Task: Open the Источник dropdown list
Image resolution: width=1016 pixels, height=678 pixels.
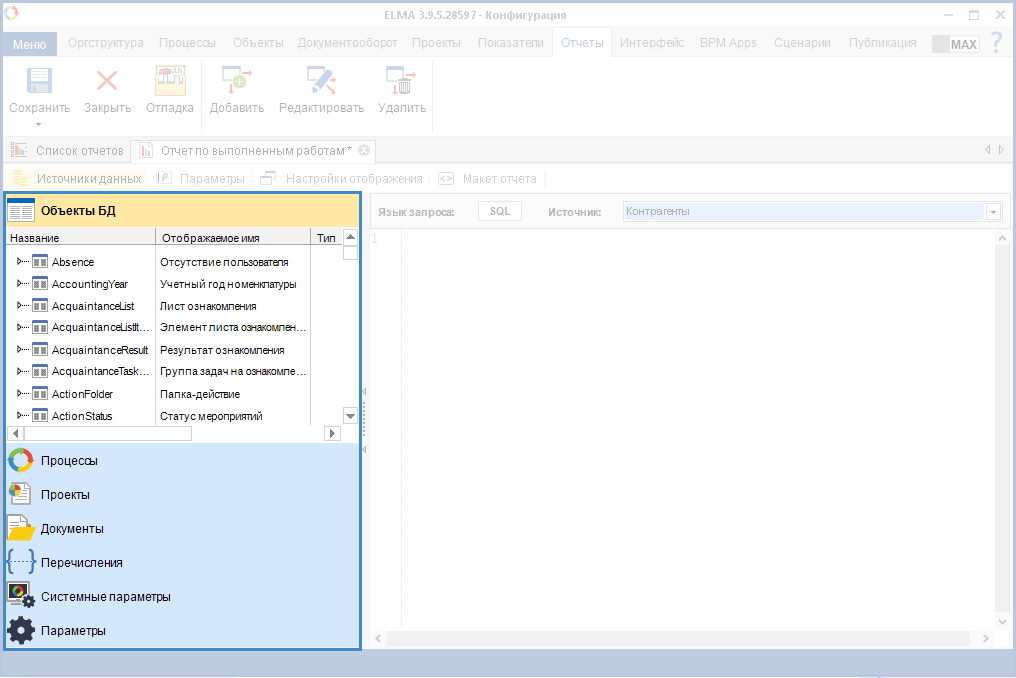Action: 993,212
